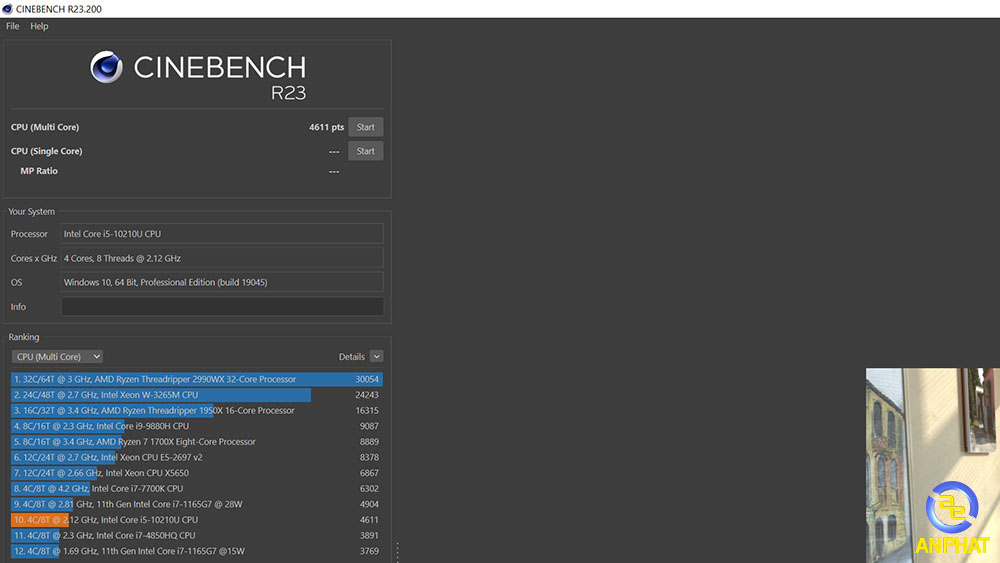Select the Ryzen 7 1700X ranking row
The height and width of the screenshot is (563, 1000).
196,441
